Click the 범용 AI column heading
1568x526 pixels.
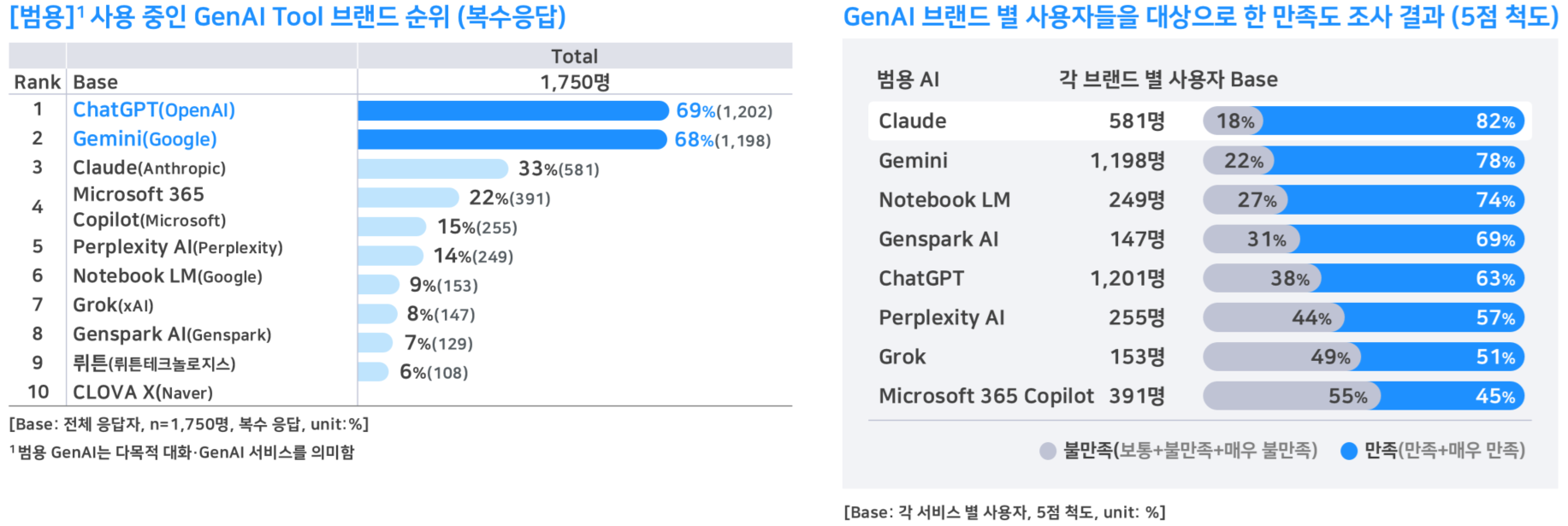pyautogui.click(x=908, y=80)
